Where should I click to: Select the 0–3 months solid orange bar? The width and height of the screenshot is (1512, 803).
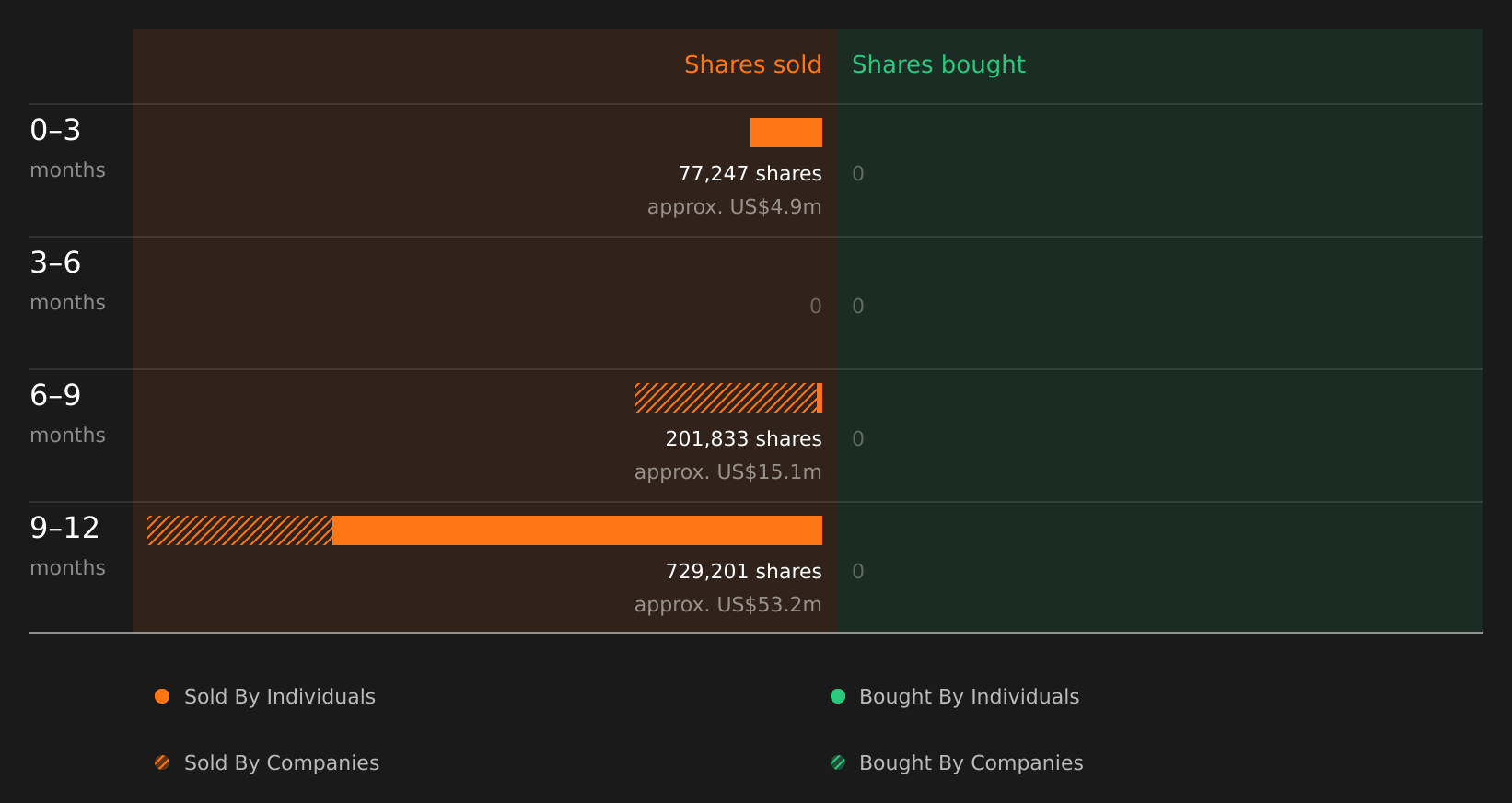point(786,133)
